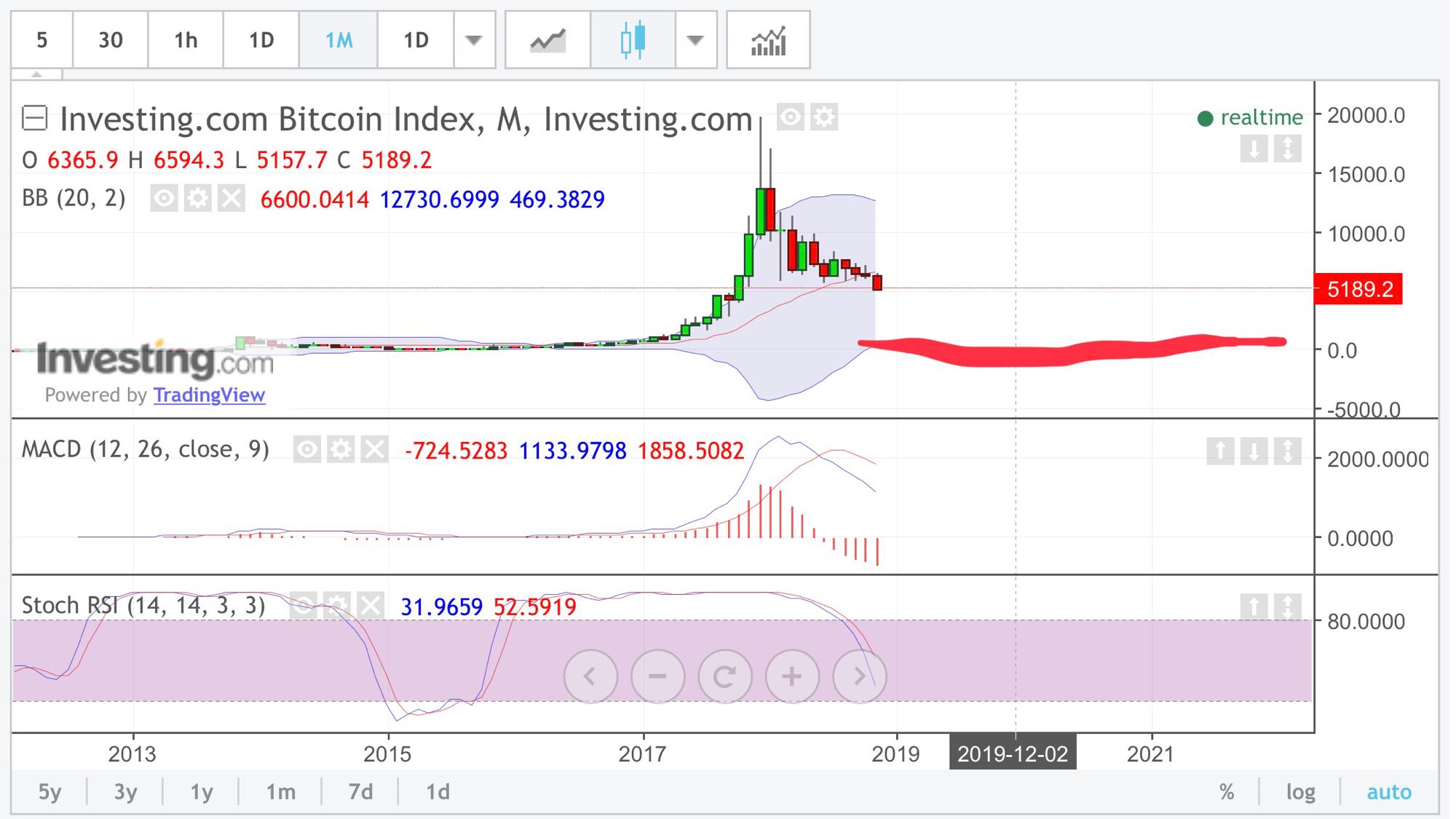Toggle main series visibility eye
Screen dimensions: 1456x819
(x=790, y=116)
